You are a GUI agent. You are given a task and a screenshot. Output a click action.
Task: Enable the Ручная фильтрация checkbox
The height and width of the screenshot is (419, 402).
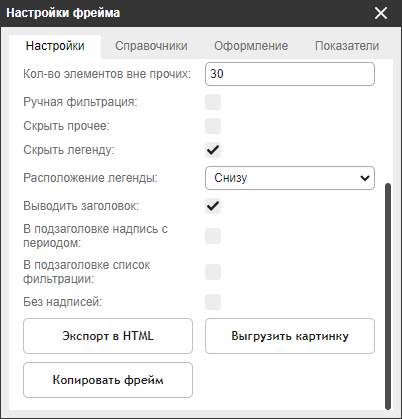(x=213, y=102)
